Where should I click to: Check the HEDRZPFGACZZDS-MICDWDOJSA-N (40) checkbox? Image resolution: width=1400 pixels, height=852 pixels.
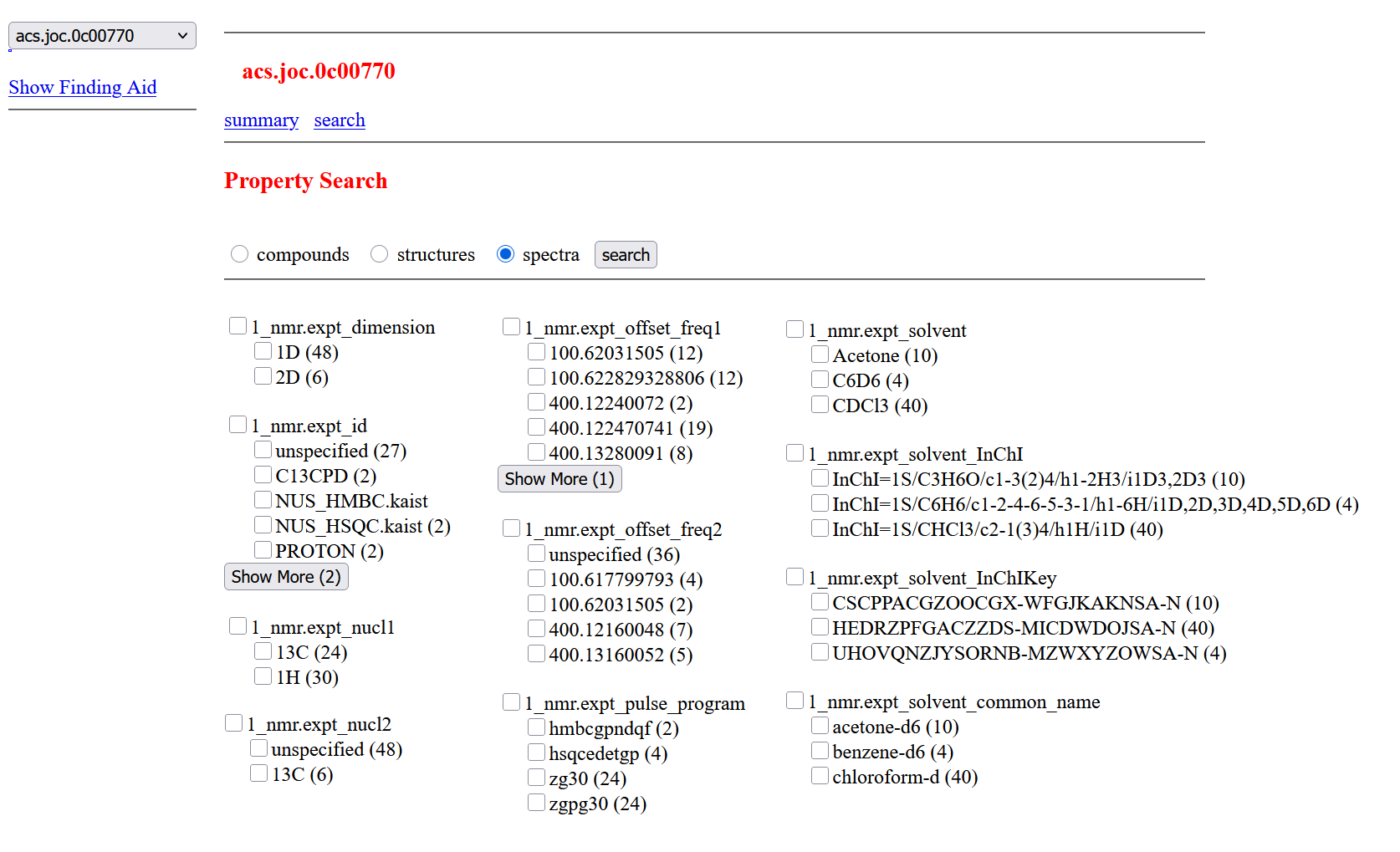820,627
